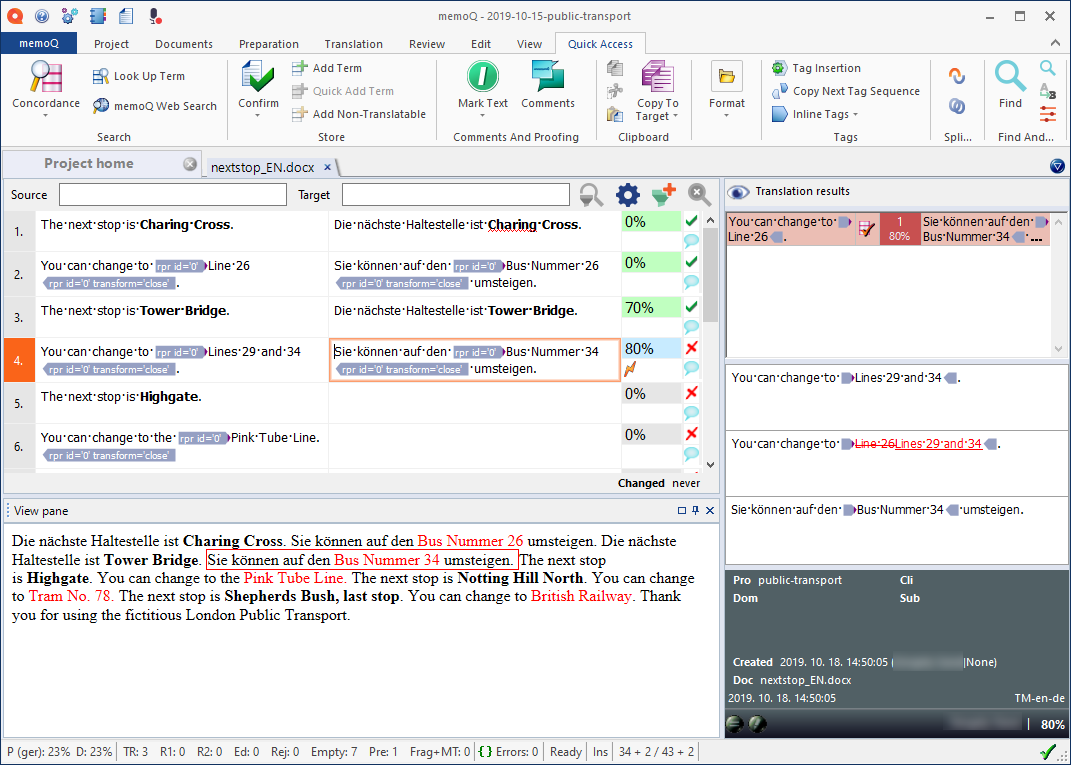1071x765 pixels.
Task: Toggle red X status of segment 5
Action: (x=691, y=392)
